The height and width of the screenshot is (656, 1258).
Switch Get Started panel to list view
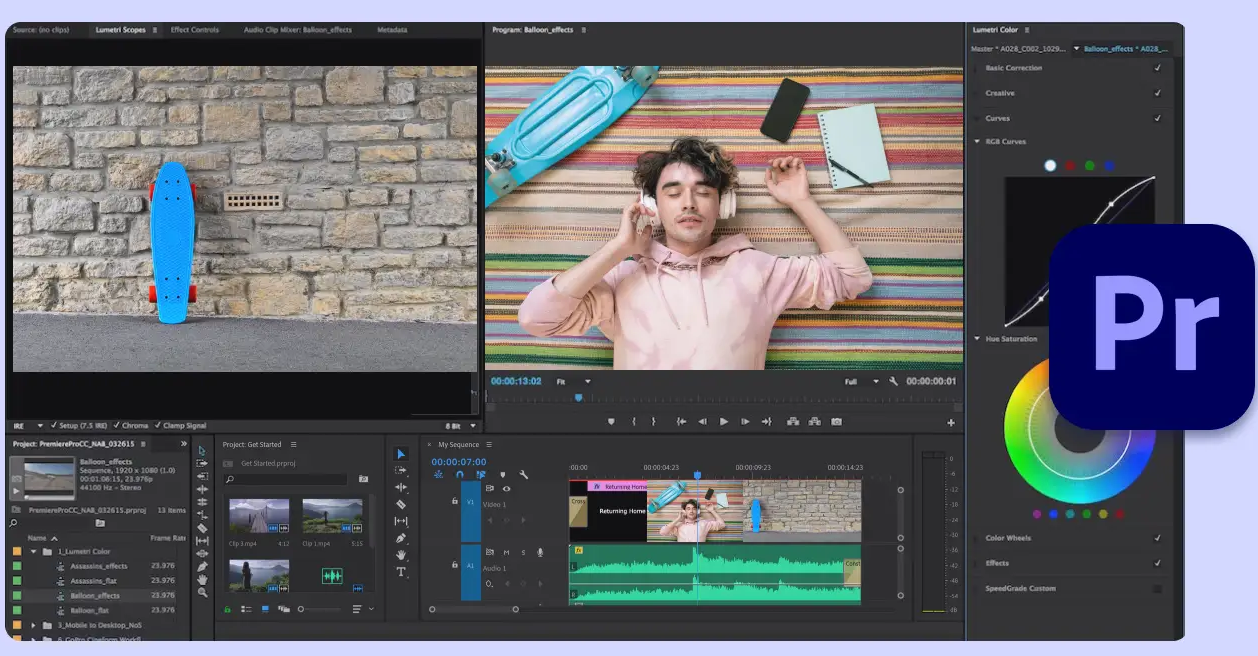click(246, 609)
